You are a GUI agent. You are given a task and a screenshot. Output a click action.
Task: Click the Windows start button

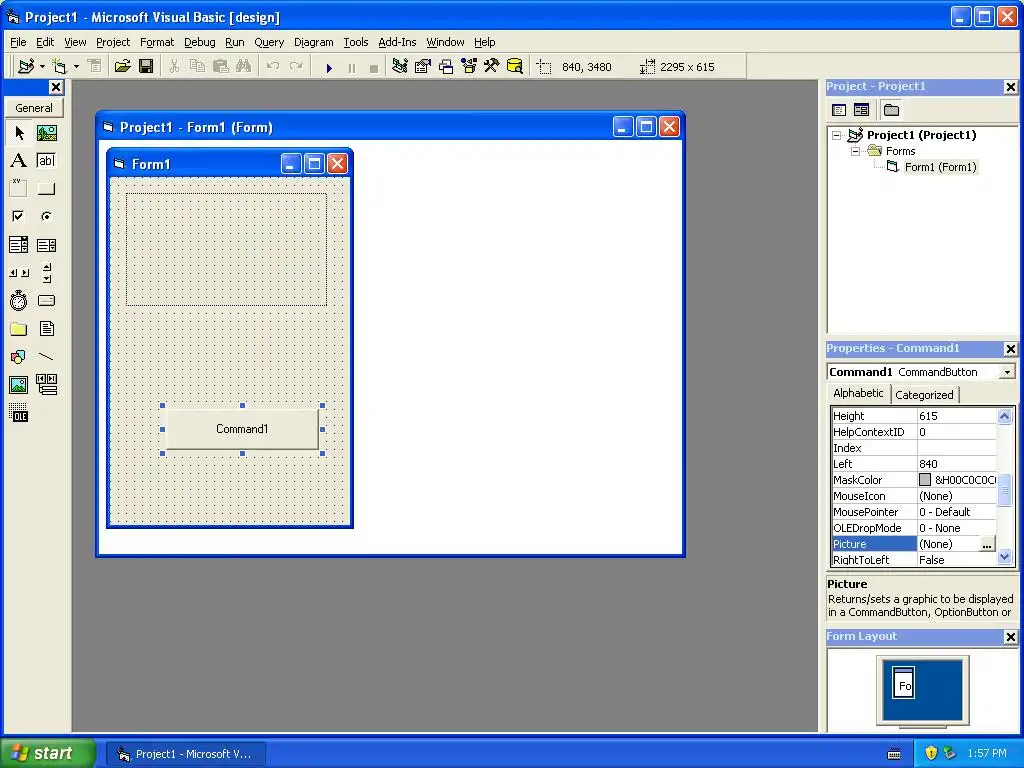tap(47, 754)
